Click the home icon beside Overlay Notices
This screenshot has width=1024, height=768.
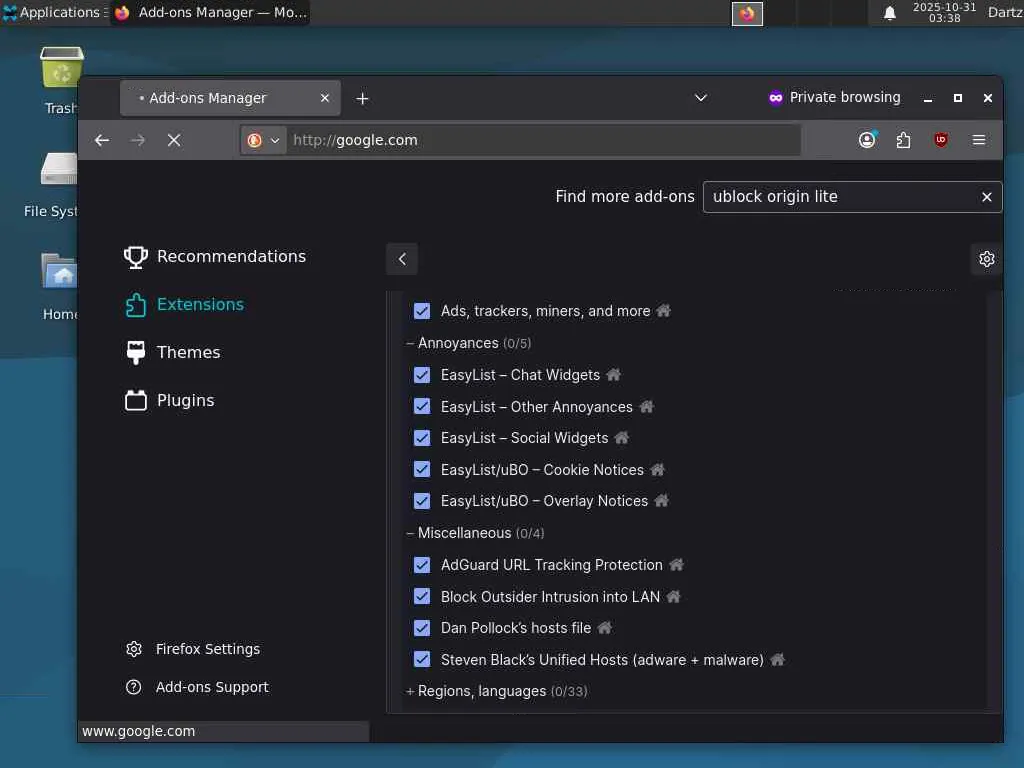(662, 501)
